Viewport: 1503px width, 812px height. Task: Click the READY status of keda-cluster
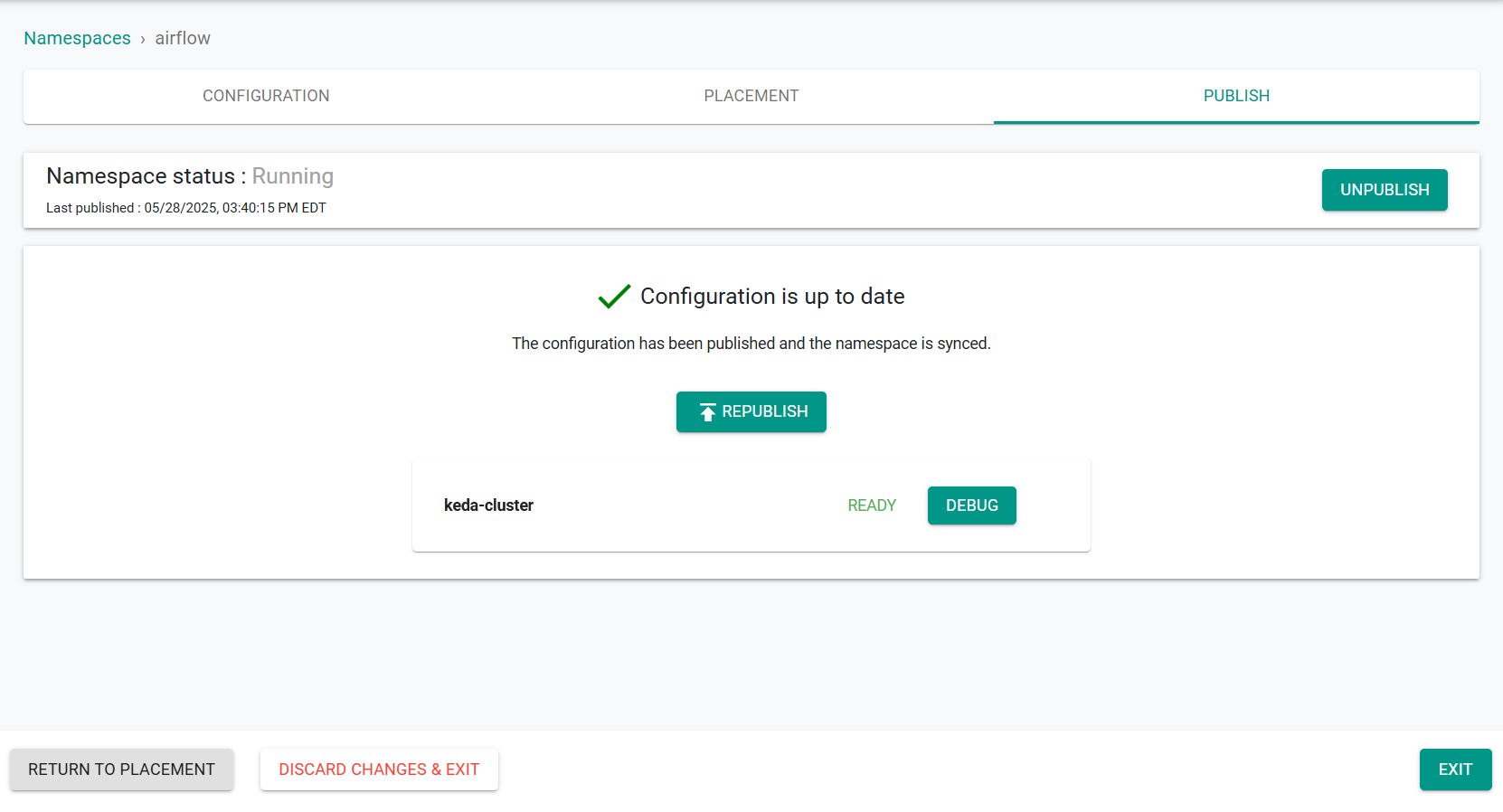872,505
